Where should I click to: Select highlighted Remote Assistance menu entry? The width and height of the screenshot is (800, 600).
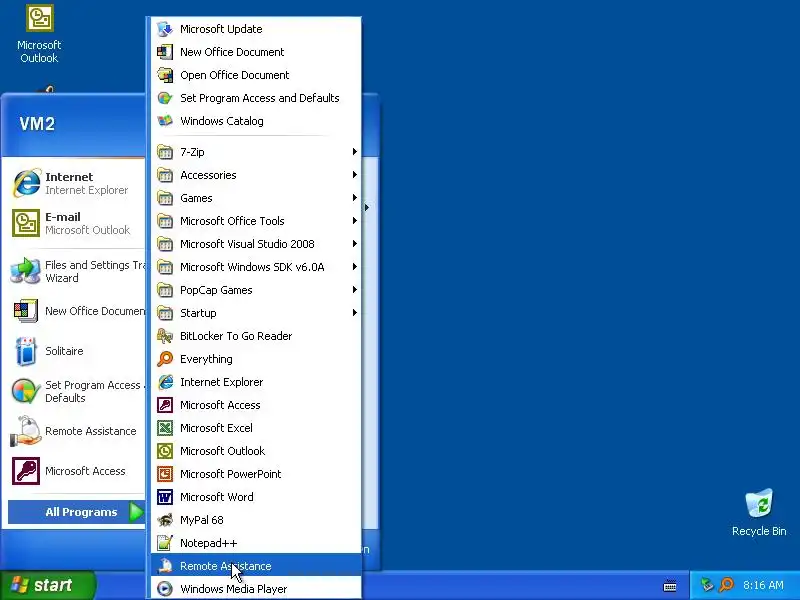click(x=256, y=566)
